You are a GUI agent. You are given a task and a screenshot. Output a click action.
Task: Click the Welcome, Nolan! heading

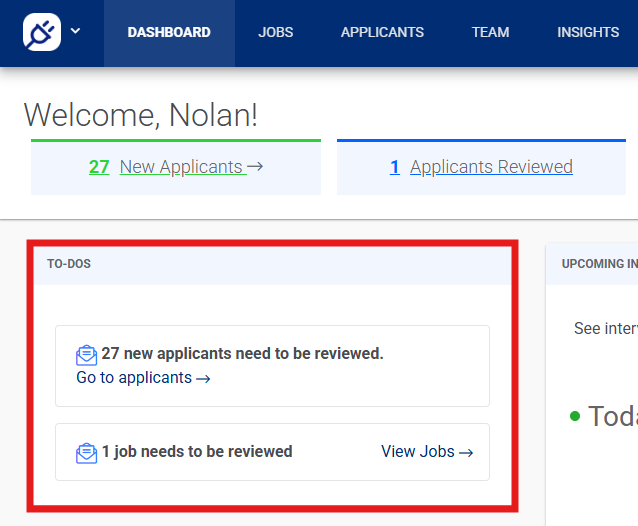click(140, 115)
